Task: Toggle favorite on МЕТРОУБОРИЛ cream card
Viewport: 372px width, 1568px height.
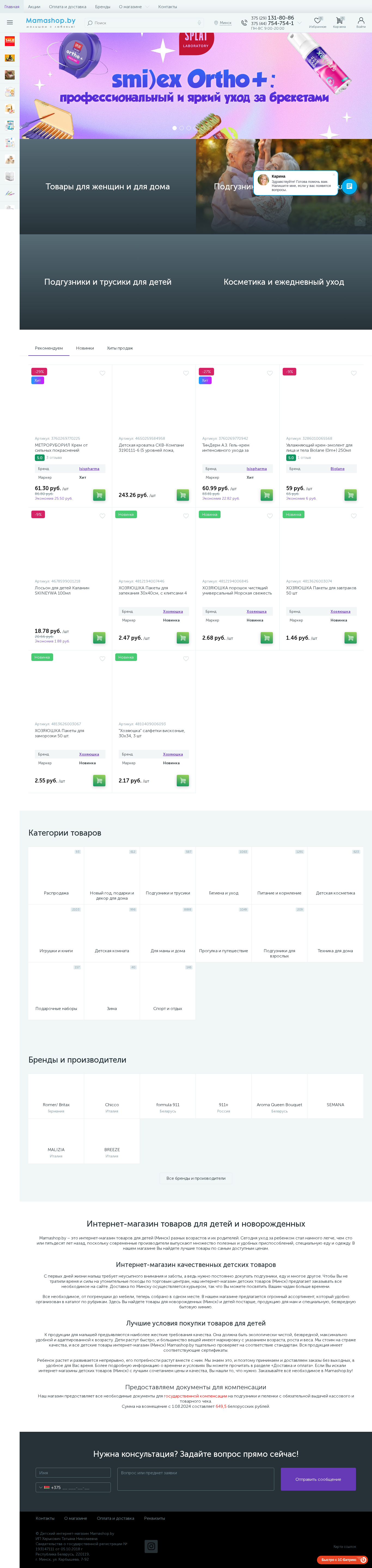Action: pos(102,373)
